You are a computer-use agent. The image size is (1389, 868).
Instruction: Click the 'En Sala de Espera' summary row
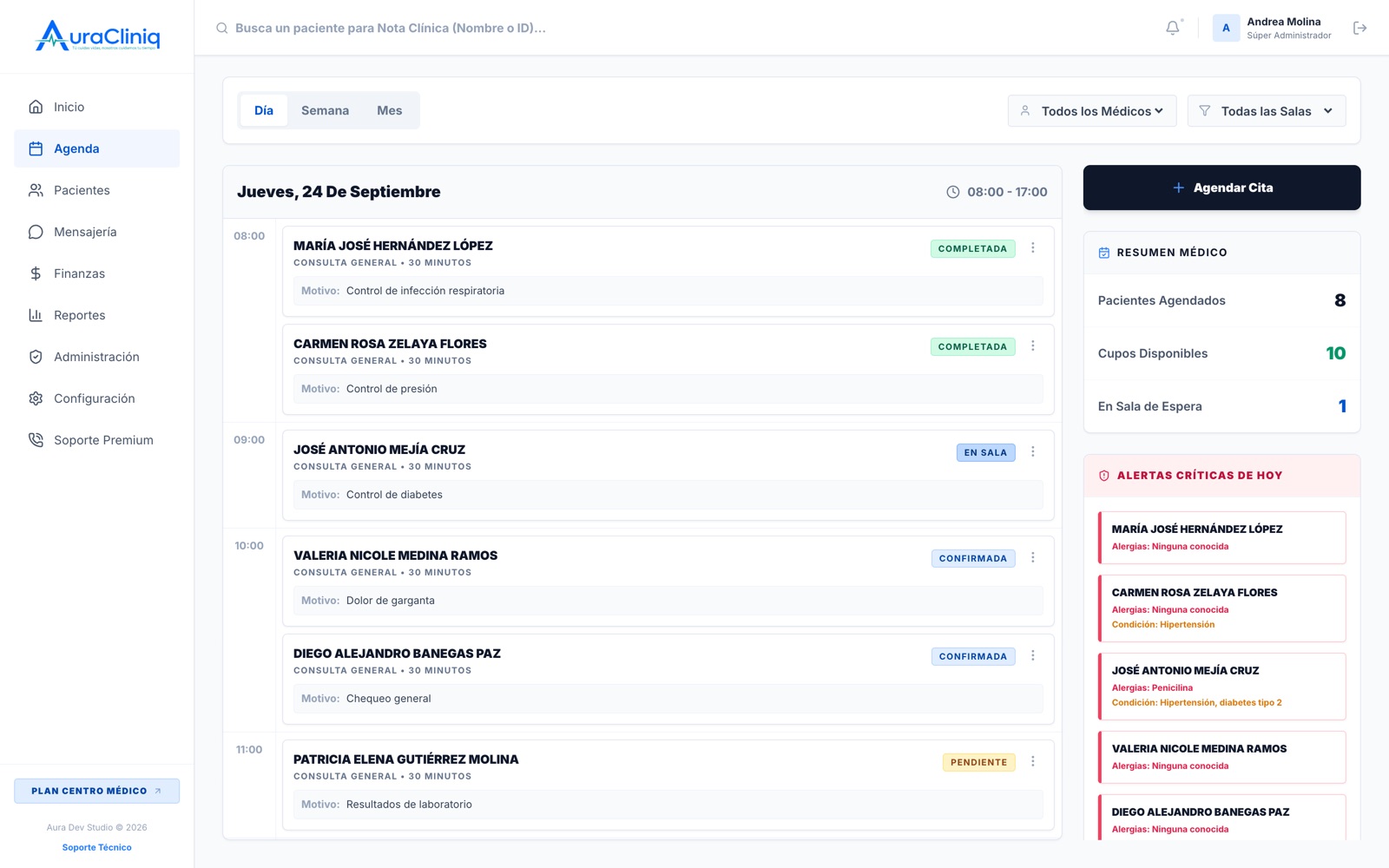1221,406
